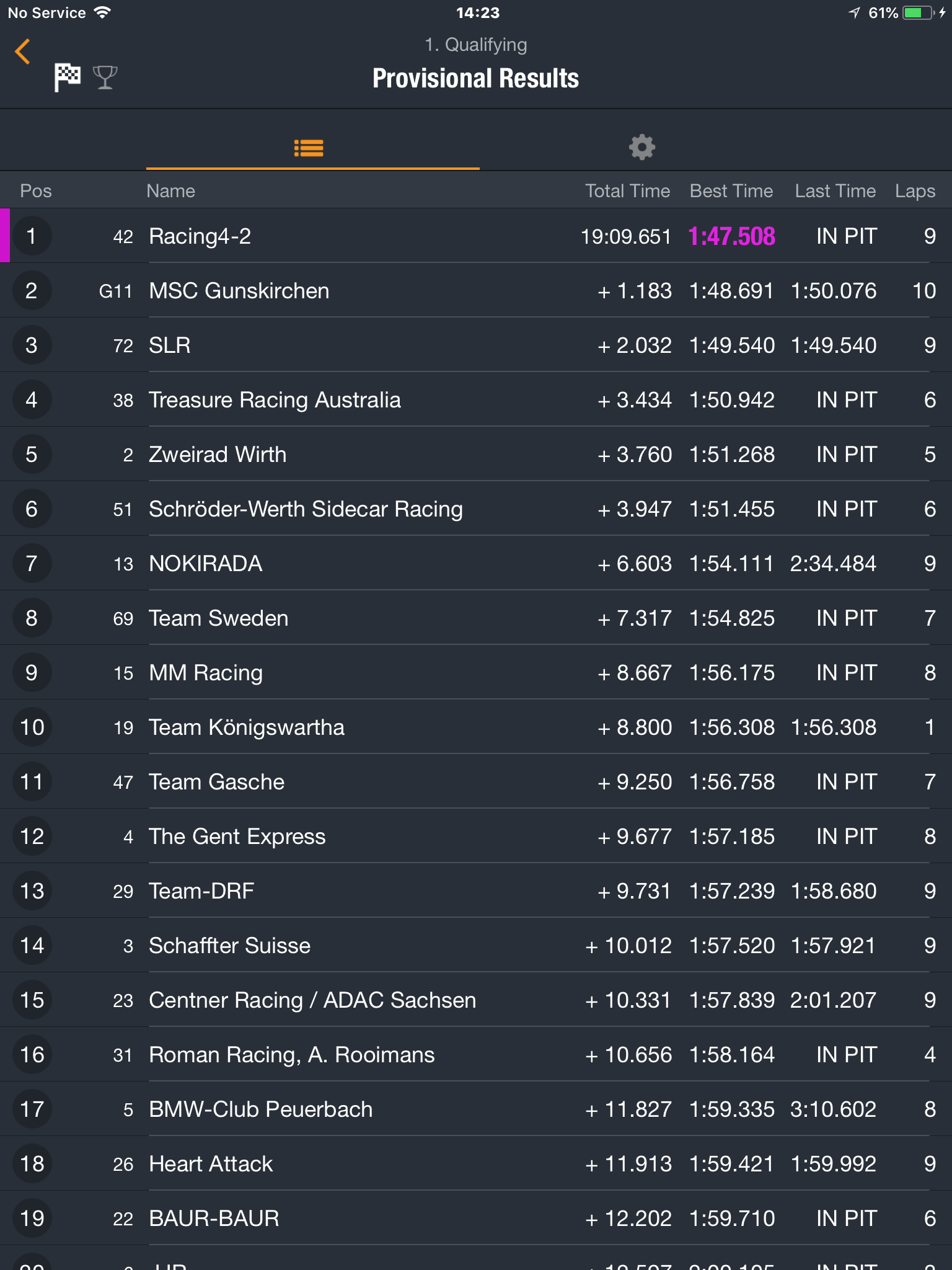Open MSC Gunskirchen entry
952x1270 pixels.
(476, 290)
